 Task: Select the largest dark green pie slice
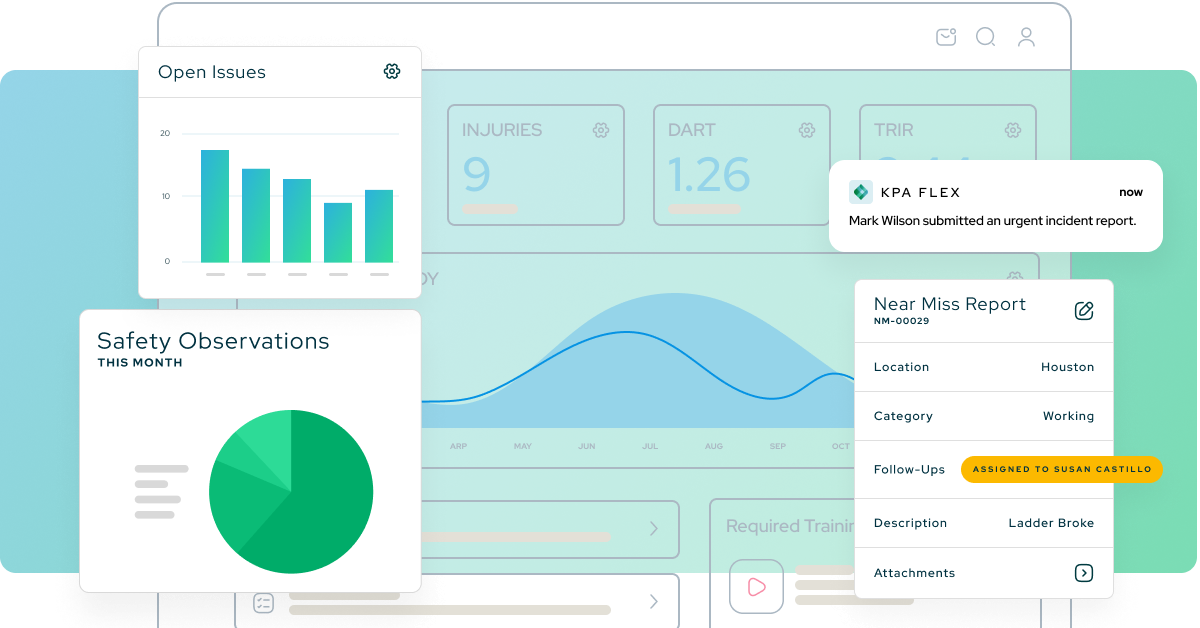(x=320, y=500)
